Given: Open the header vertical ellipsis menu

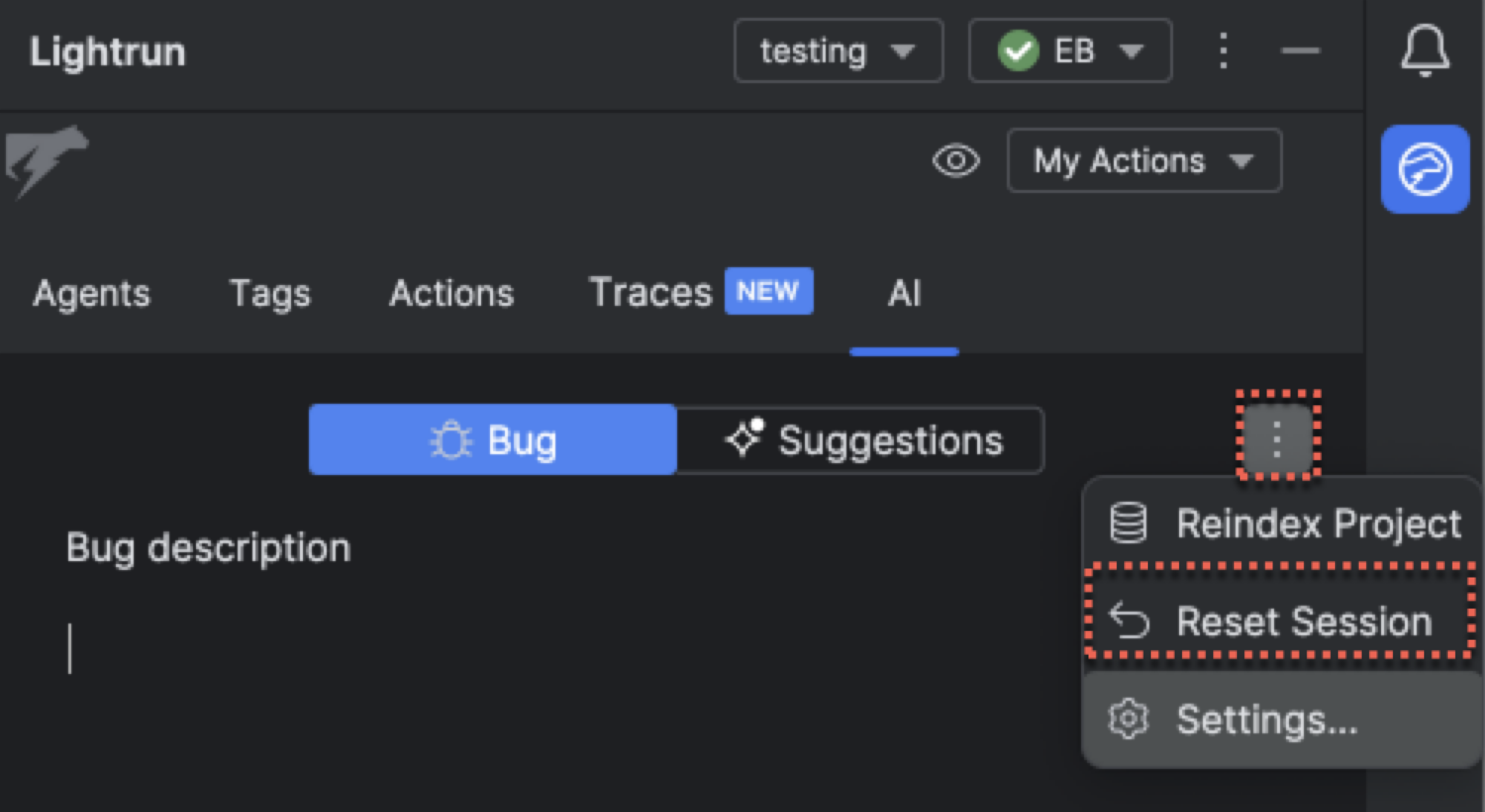Looking at the screenshot, I should pos(1223,50).
